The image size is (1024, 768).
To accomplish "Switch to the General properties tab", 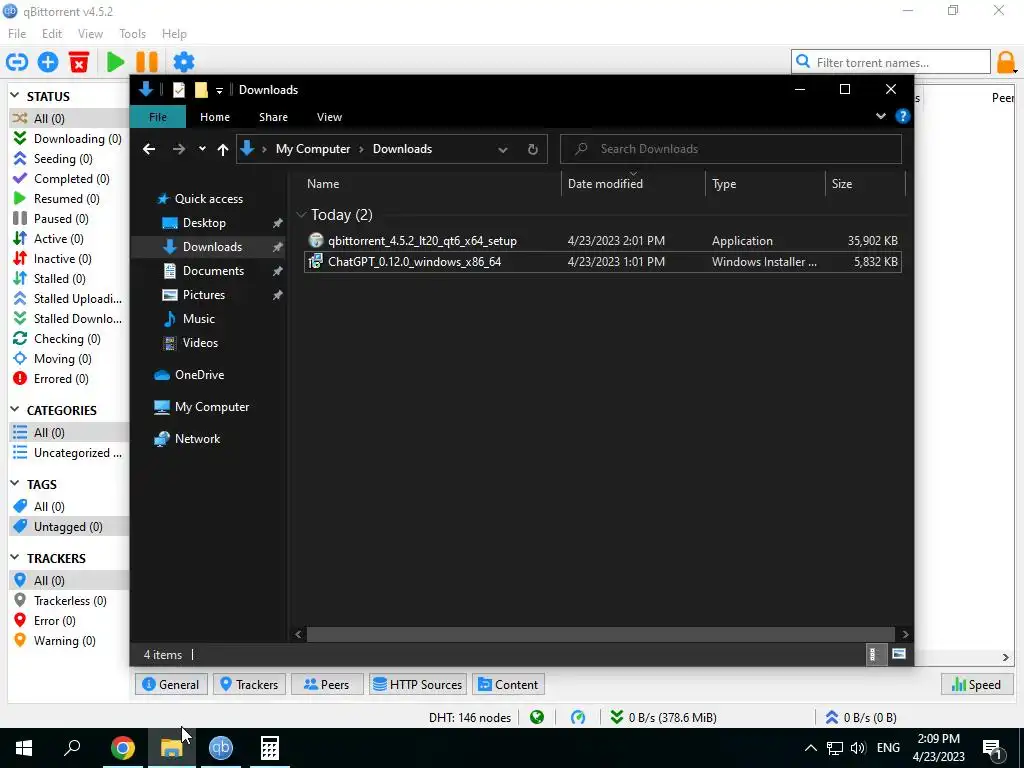I will 171,684.
